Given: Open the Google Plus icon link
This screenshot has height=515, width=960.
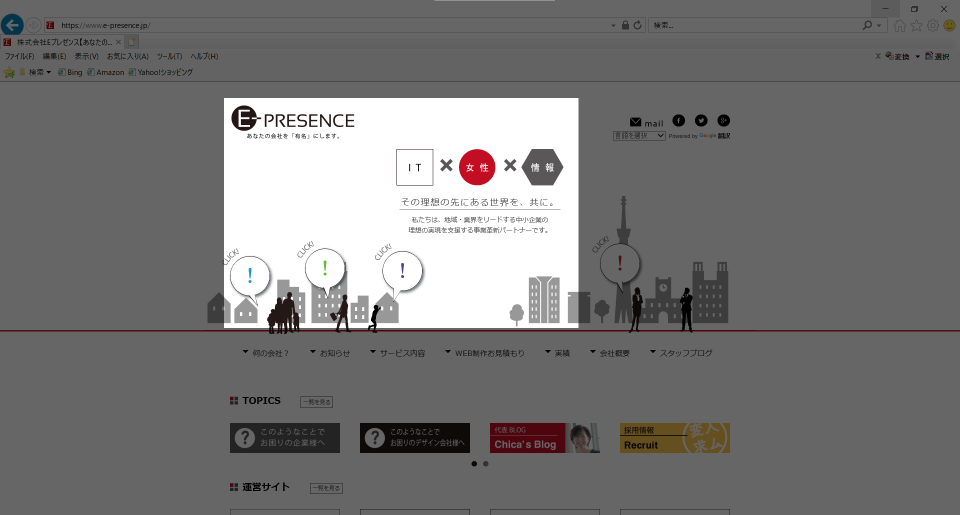Looking at the screenshot, I should [724, 121].
